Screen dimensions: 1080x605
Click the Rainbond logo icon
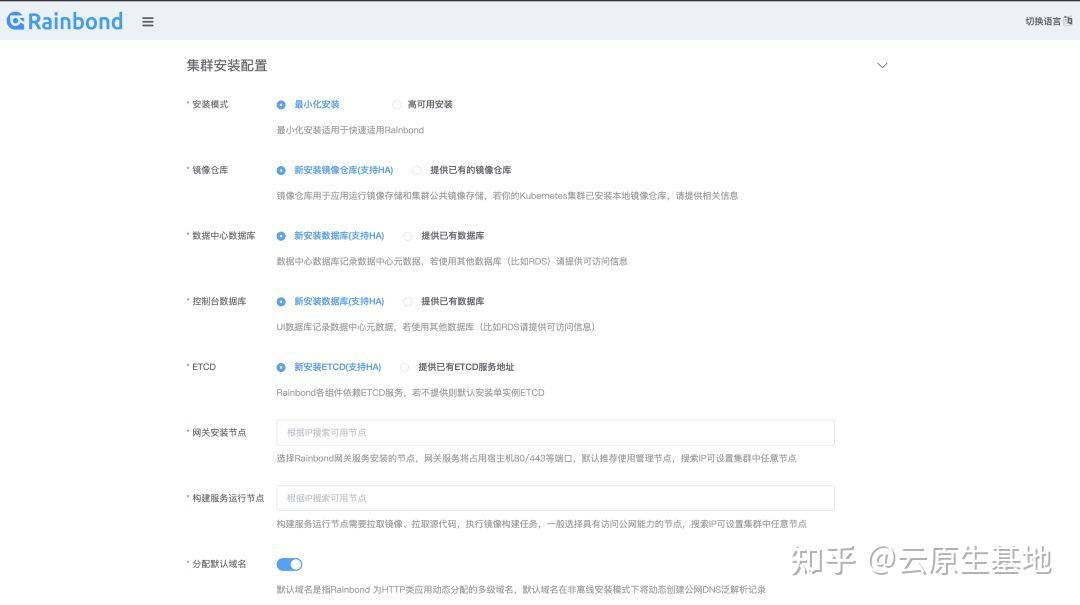pos(16,20)
